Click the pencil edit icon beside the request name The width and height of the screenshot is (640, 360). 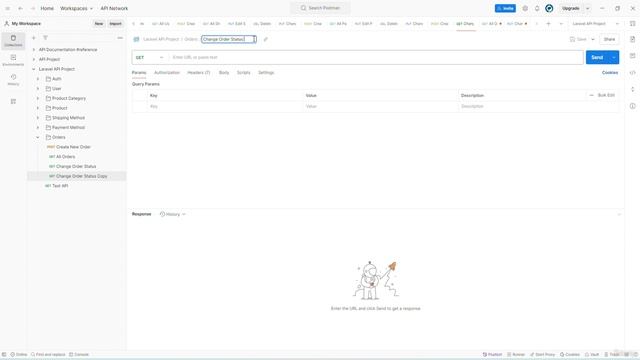pyautogui.click(x=266, y=39)
